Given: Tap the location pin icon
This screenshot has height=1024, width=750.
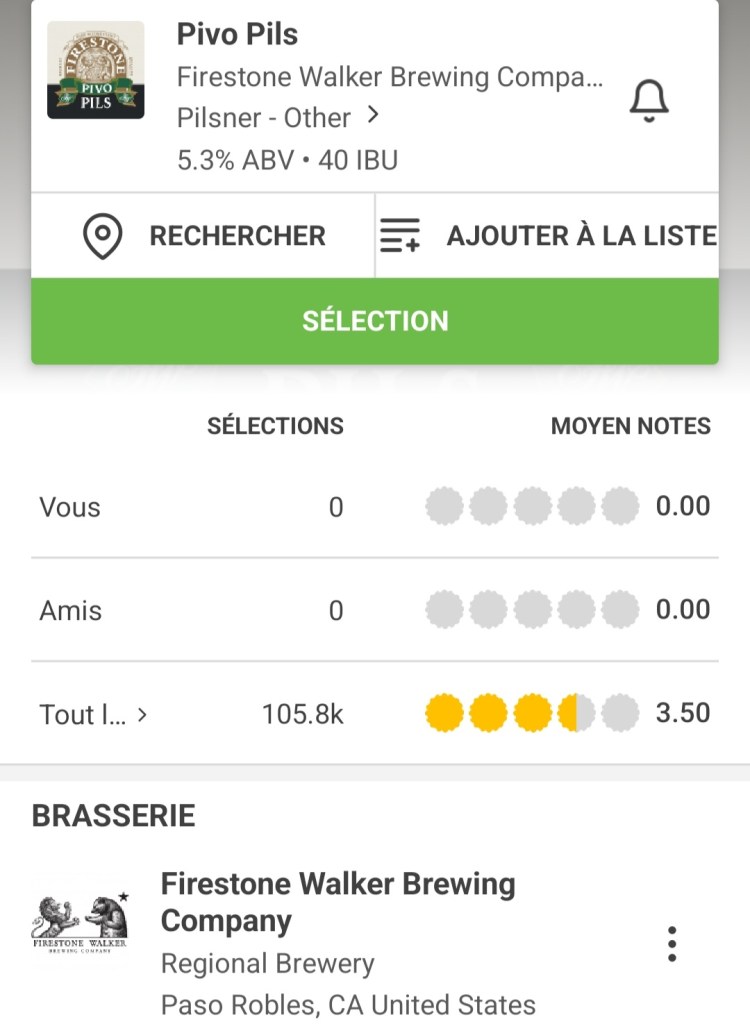Looking at the screenshot, I should [102, 236].
